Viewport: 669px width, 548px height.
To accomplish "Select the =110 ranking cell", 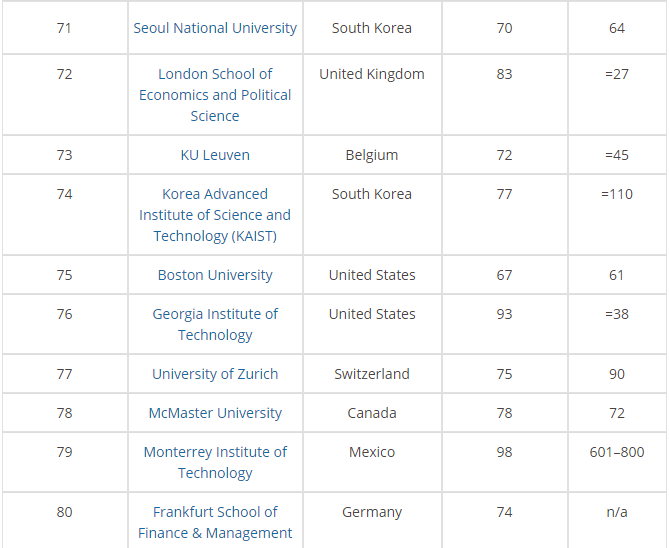I will pos(617,194).
